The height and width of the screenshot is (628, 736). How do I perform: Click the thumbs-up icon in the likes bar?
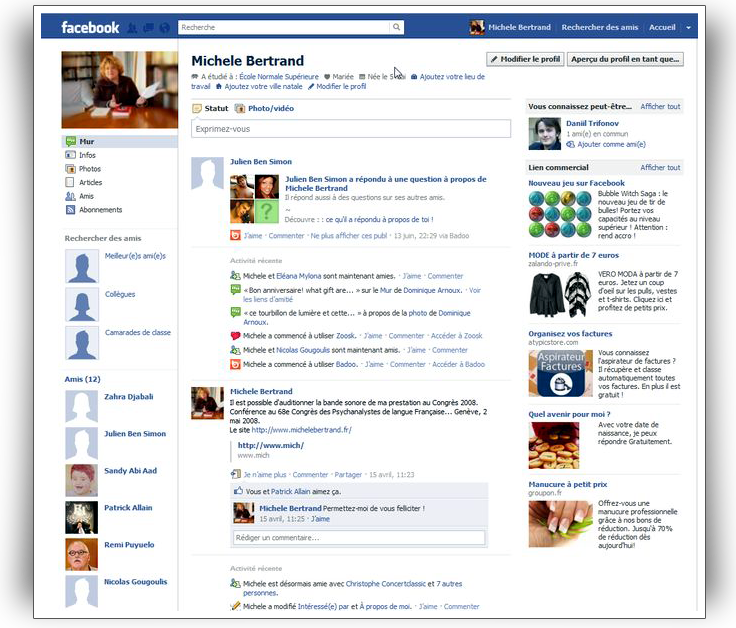pyautogui.click(x=238, y=491)
